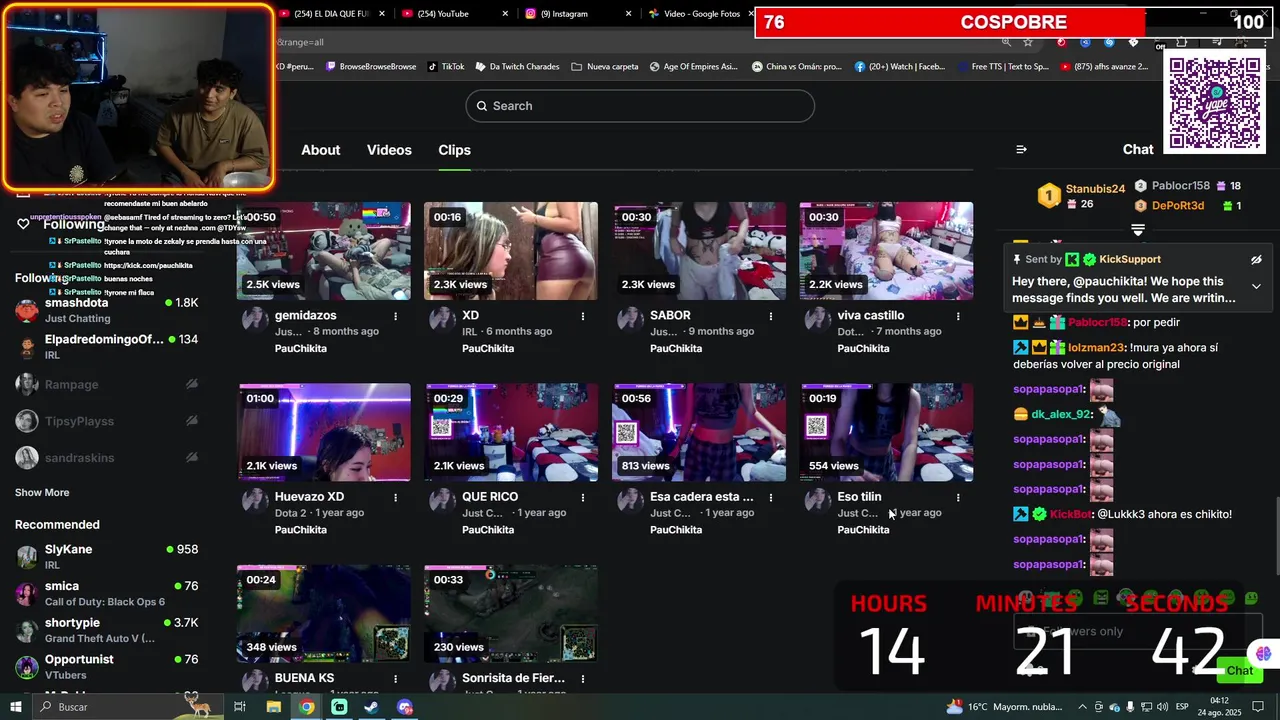Click the PauChikita avatar beside gemidazos clip

pyautogui.click(x=255, y=320)
